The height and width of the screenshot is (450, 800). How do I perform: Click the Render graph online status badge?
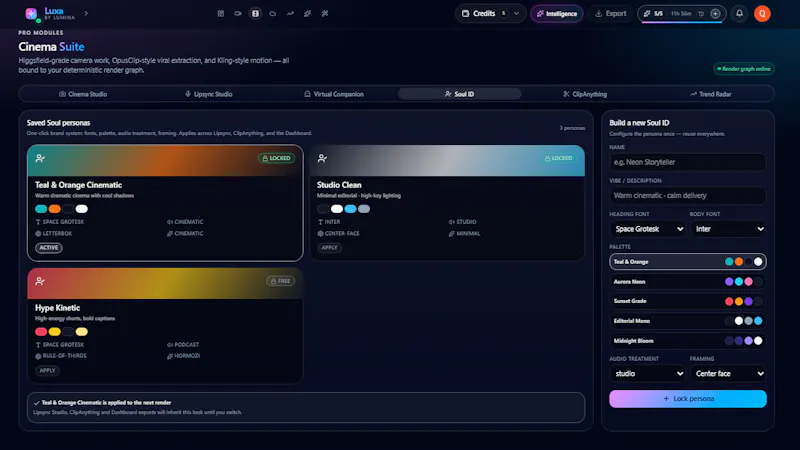(x=743, y=69)
